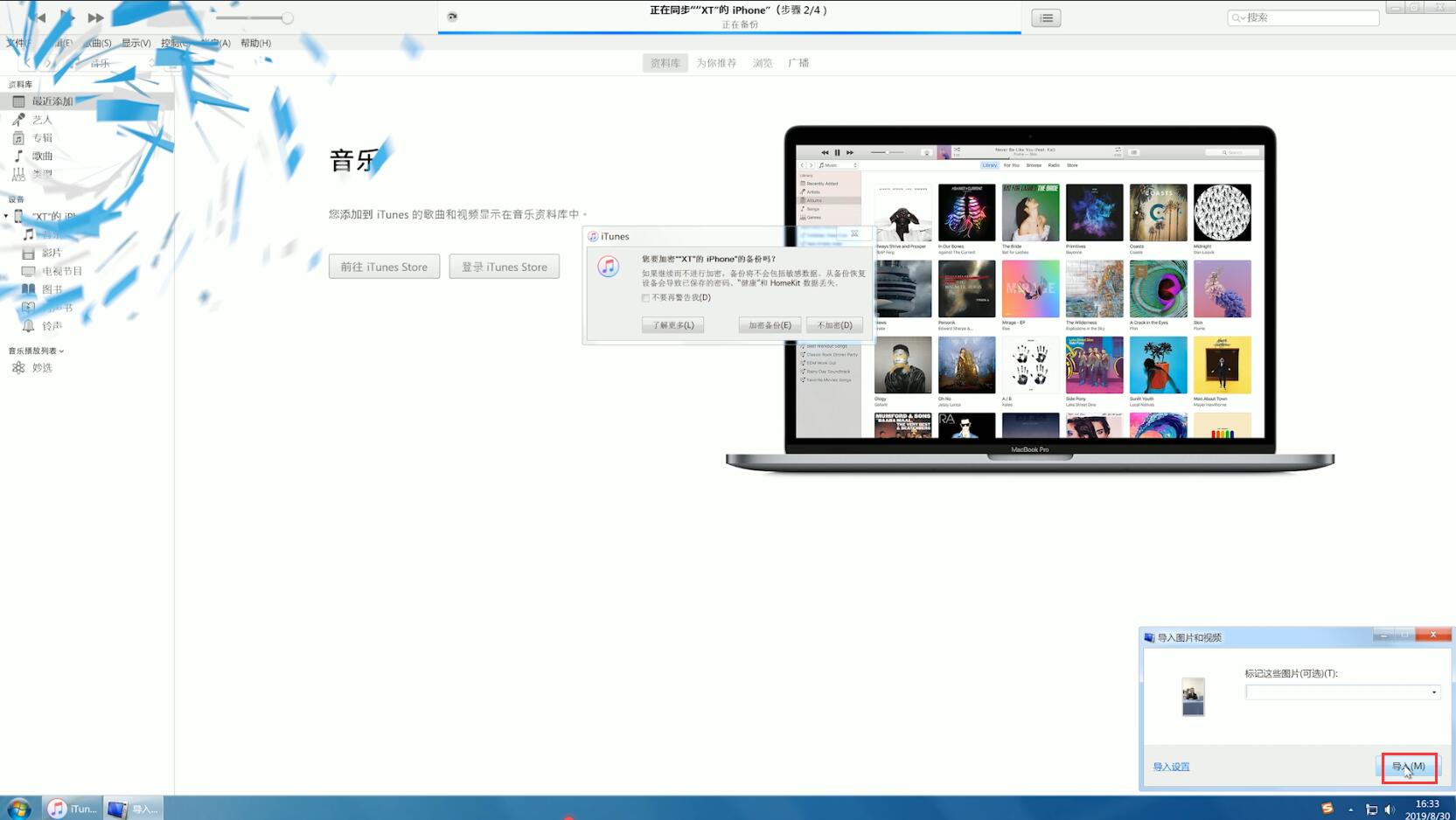This screenshot has height=820, width=1456.
Task: Click the device music note icon
Action: [28, 234]
